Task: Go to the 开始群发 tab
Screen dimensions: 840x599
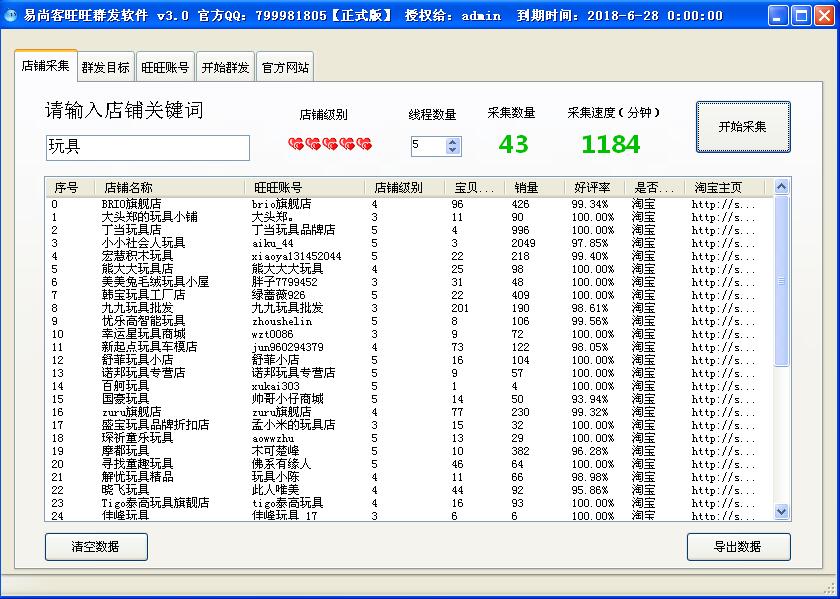Action: pyautogui.click(x=225, y=68)
